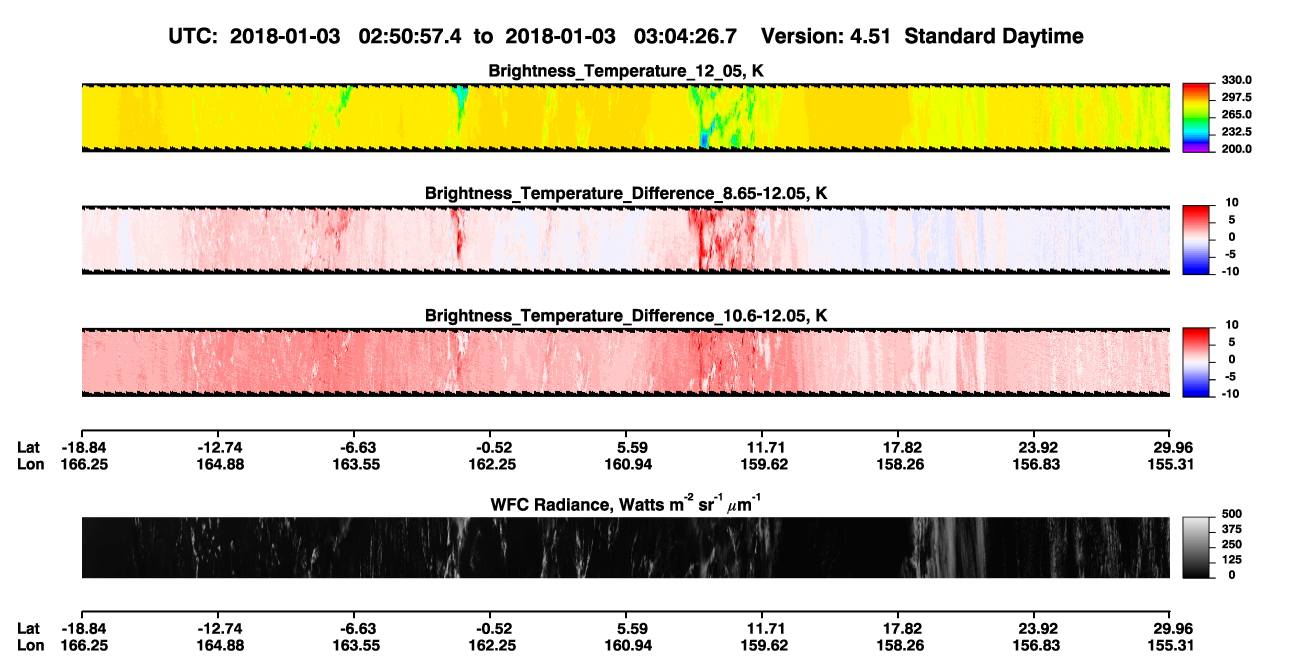Click the -10 label on the 10.6-12.05 colorbar

click(x=1230, y=394)
